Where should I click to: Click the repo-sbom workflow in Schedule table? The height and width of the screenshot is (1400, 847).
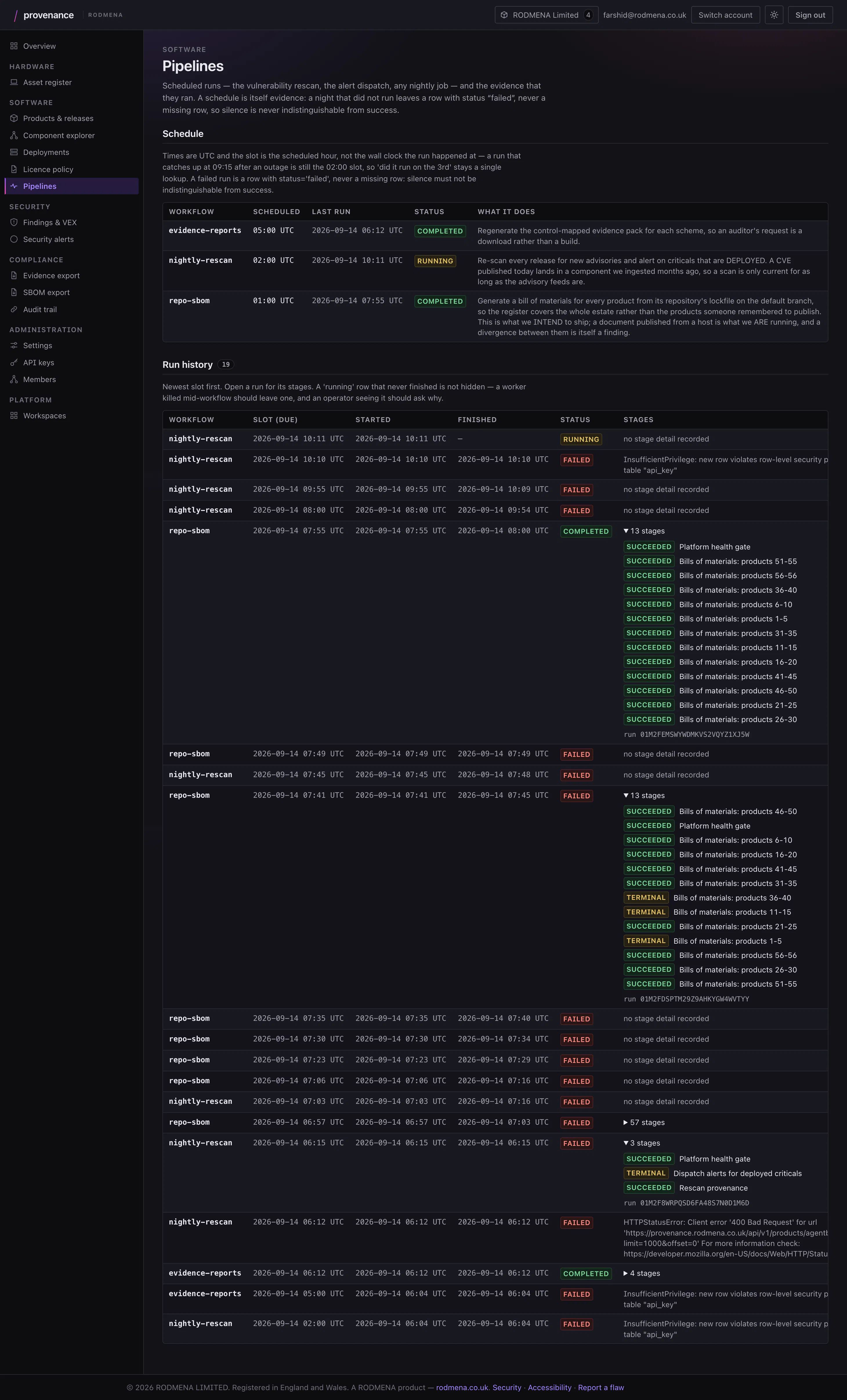coord(189,301)
